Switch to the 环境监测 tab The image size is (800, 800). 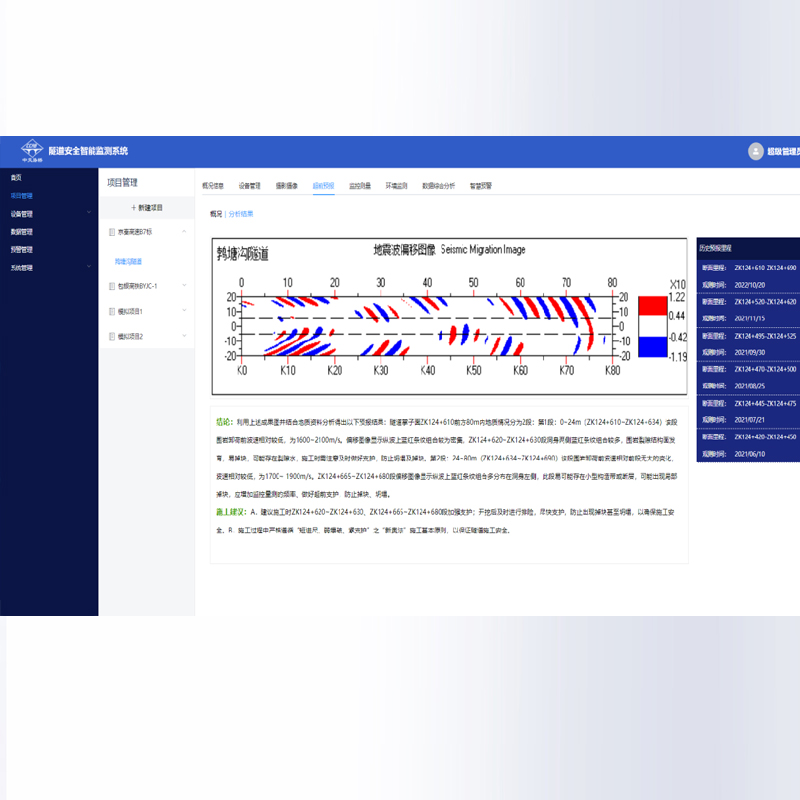click(396, 186)
